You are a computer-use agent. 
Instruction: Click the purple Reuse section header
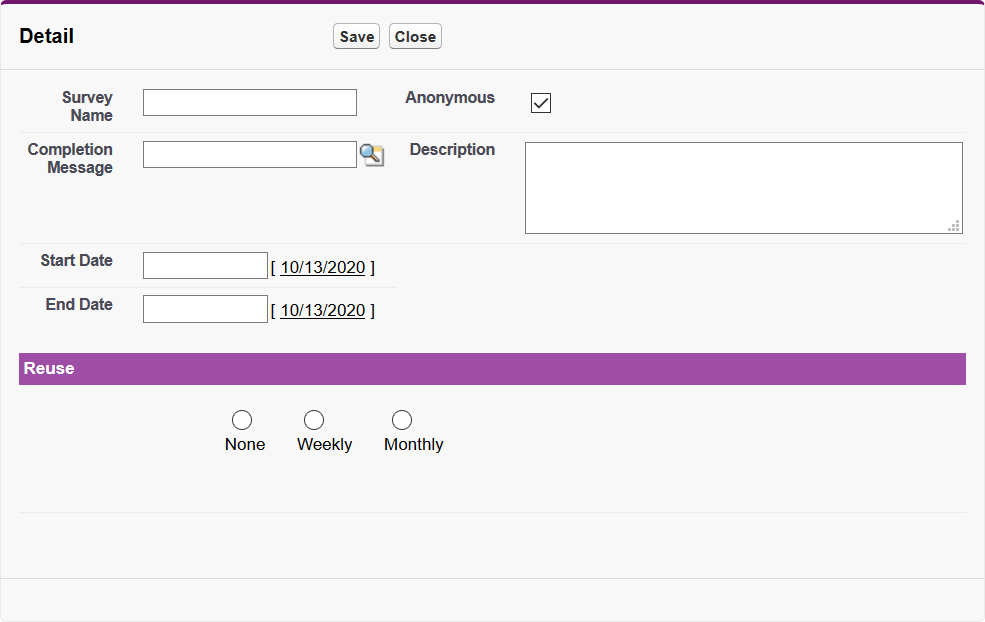[x=492, y=369]
